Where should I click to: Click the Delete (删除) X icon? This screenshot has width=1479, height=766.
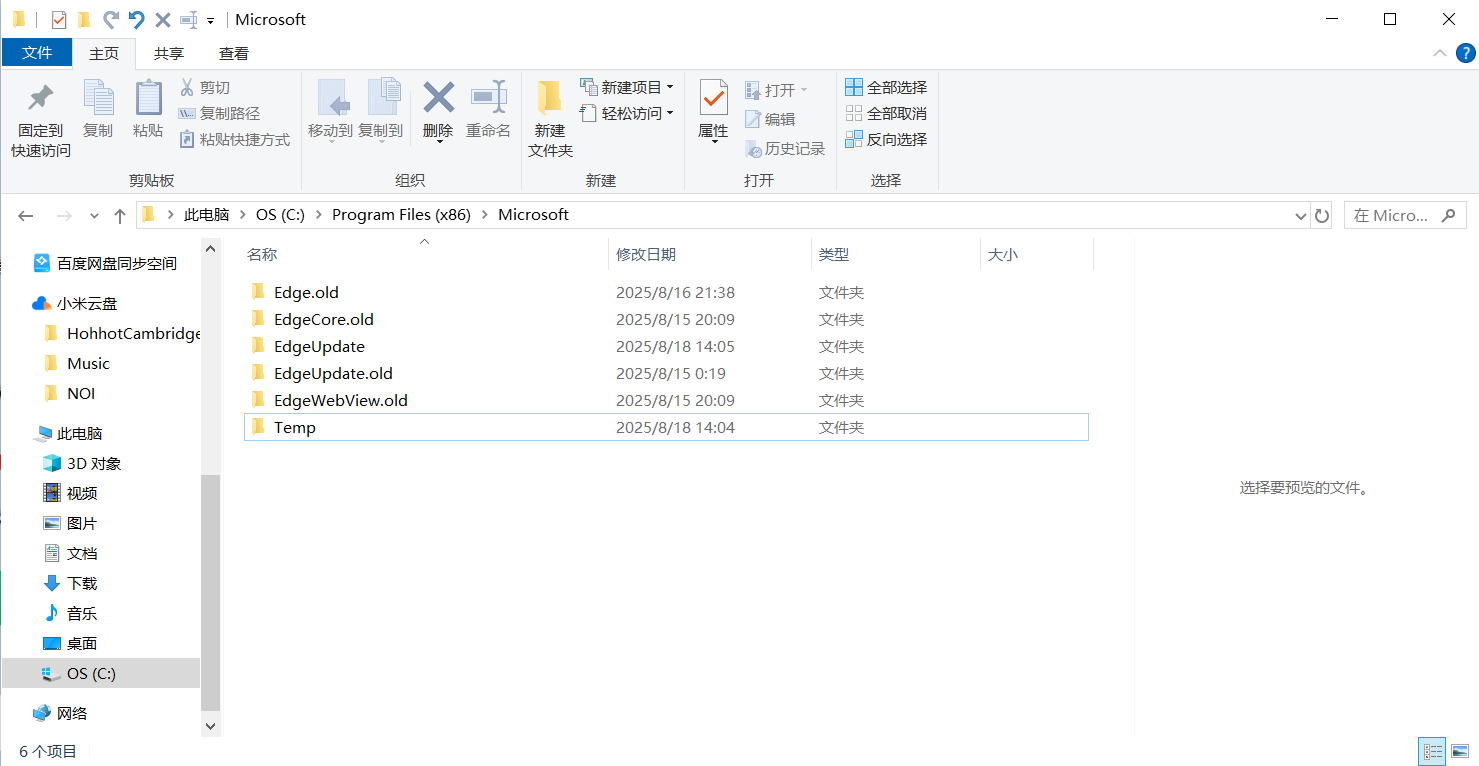pyautogui.click(x=438, y=98)
